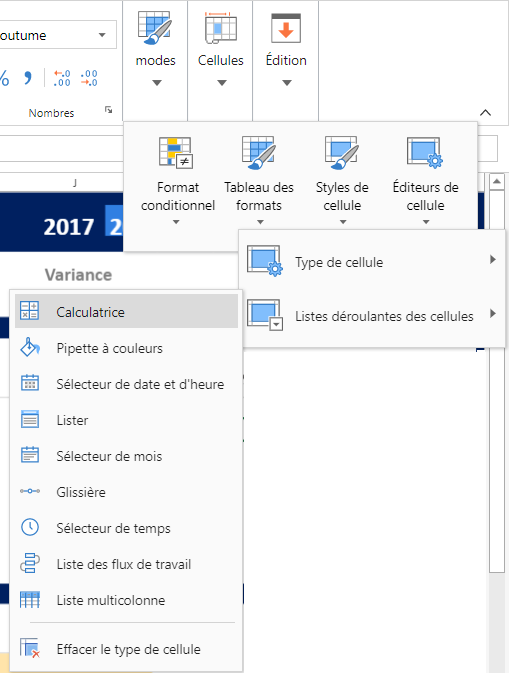Open Listes déroulantes des cellules submenu
The width and height of the screenshot is (509, 673).
coord(372,315)
